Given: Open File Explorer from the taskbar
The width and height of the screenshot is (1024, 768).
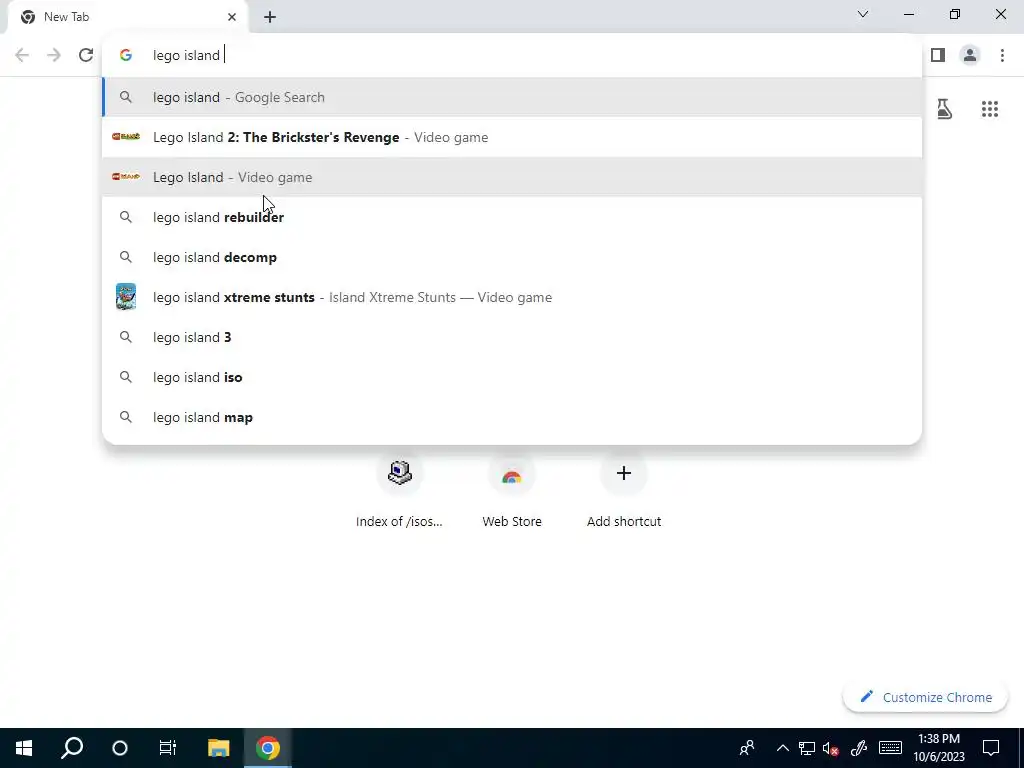Looking at the screenshot, I should coord(218,748).
